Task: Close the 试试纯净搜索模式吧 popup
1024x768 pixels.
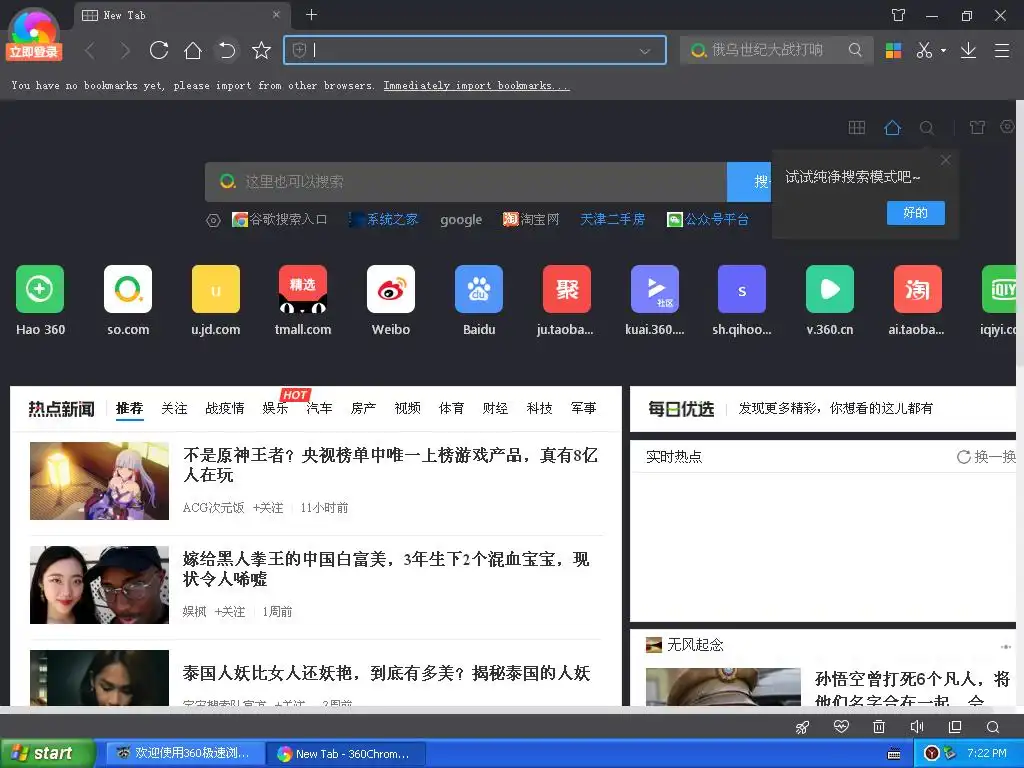Action: click(x=945, y=160)
